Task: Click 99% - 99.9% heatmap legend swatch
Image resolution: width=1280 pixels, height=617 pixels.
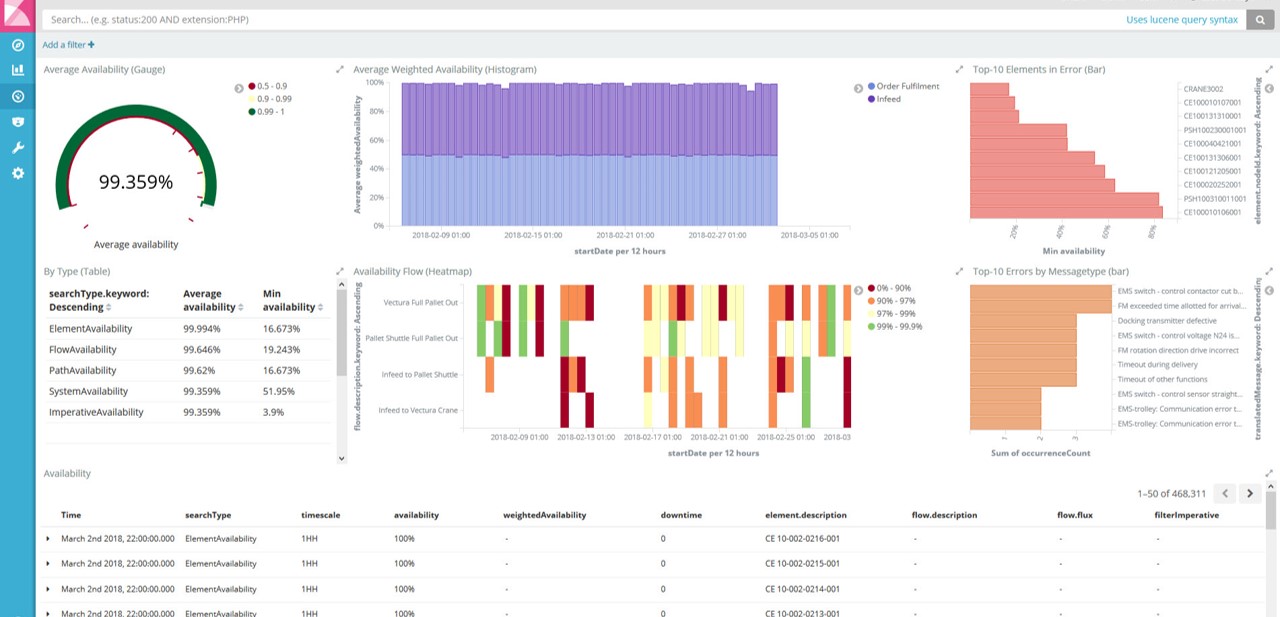Action: 871,327
